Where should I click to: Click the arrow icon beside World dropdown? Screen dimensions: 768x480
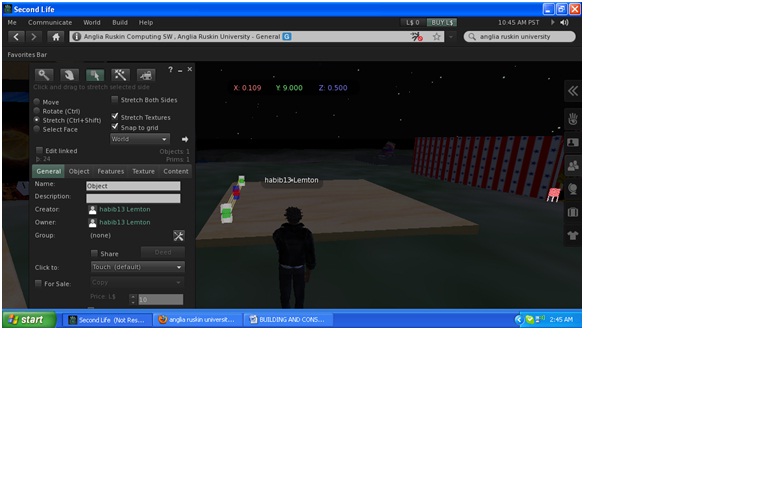tap(185, 139)
